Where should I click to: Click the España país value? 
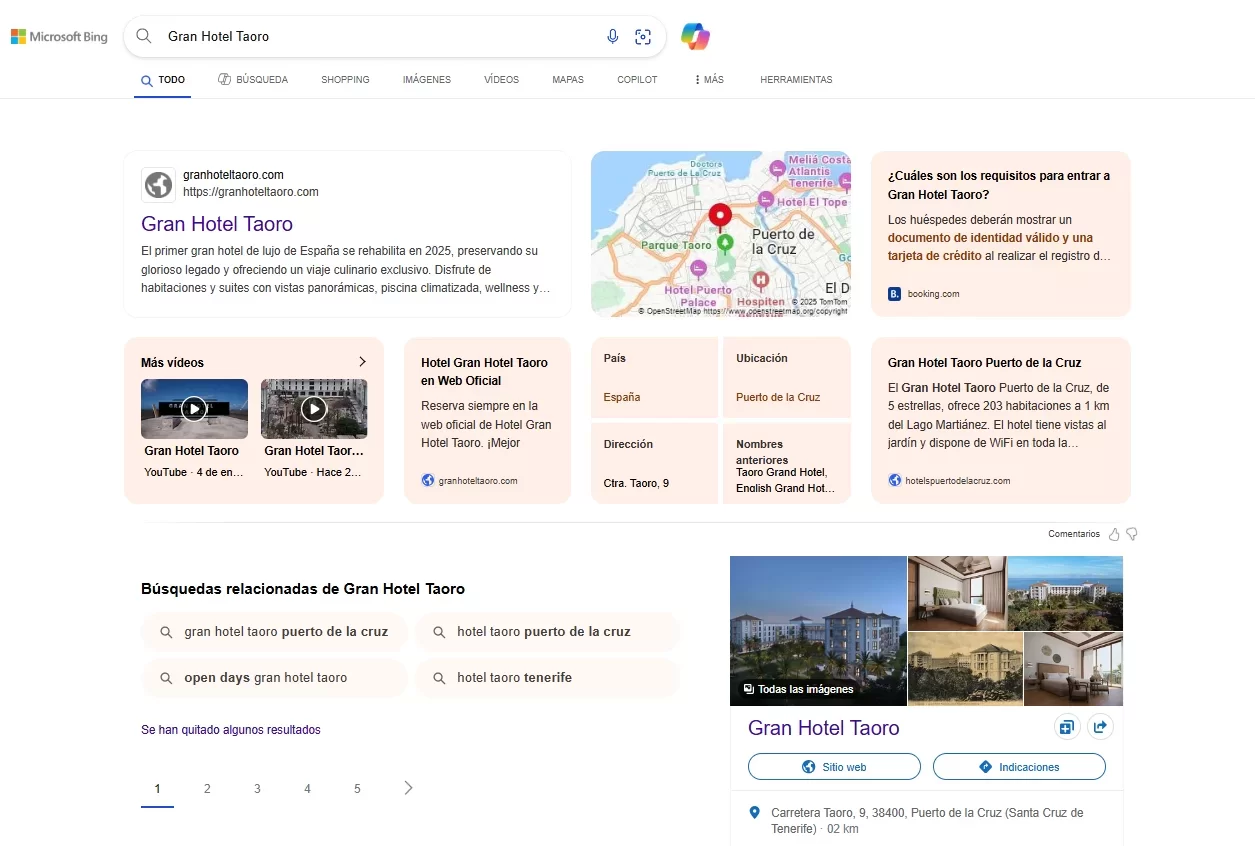(622, 397)
